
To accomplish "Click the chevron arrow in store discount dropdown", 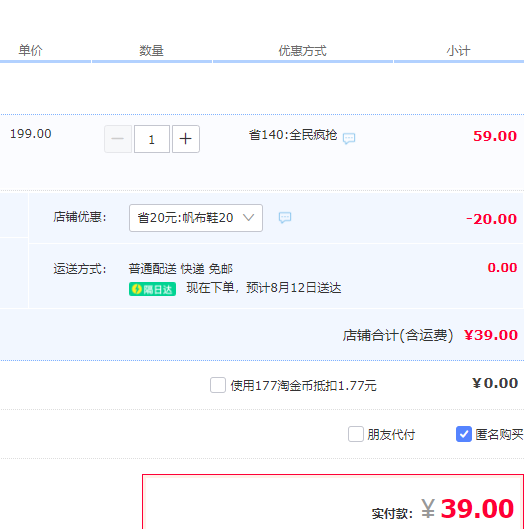I will click(249, 217).
